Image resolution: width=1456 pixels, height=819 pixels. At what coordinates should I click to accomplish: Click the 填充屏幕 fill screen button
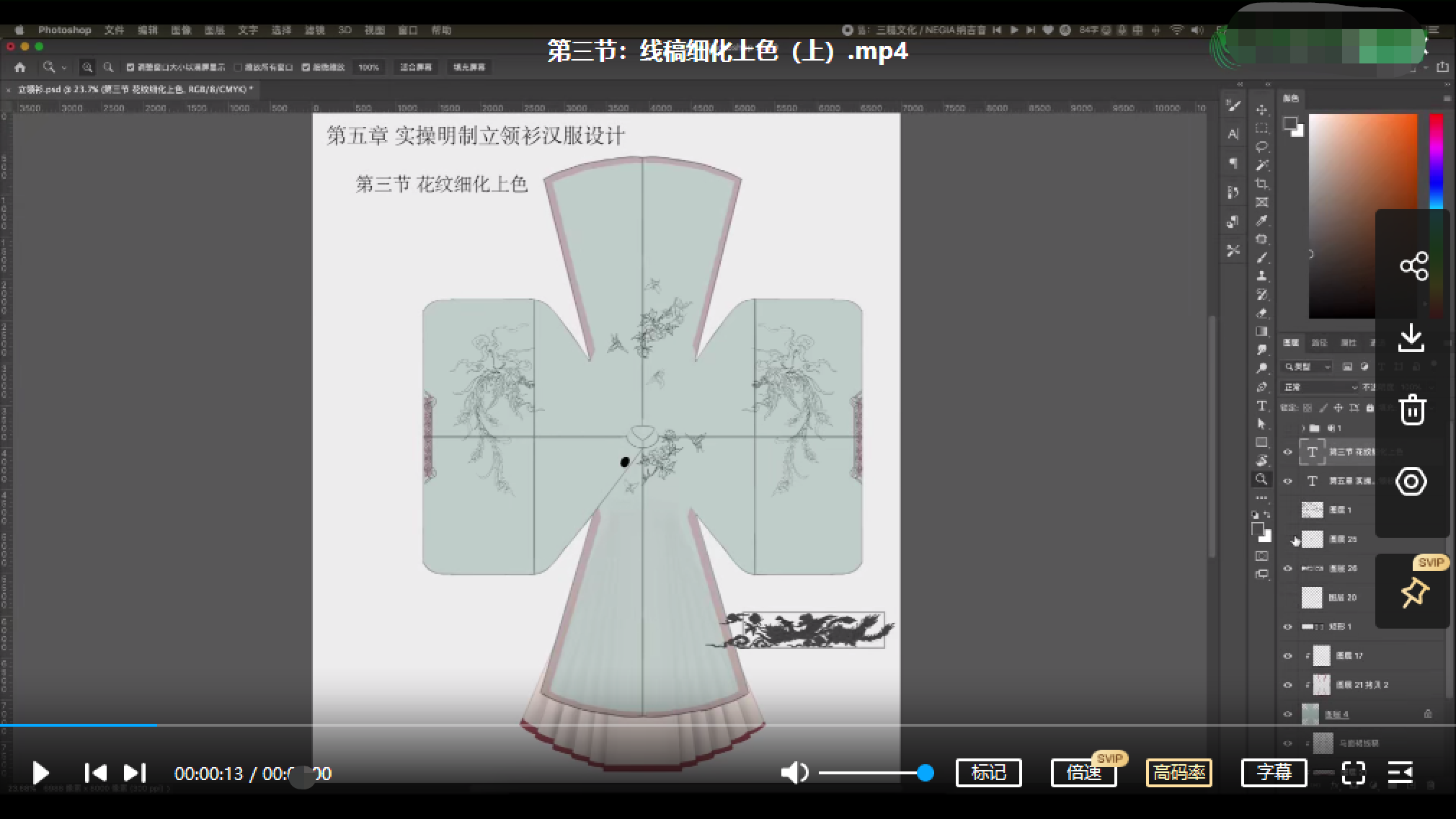pyautogui.click(x=469, y=67)
